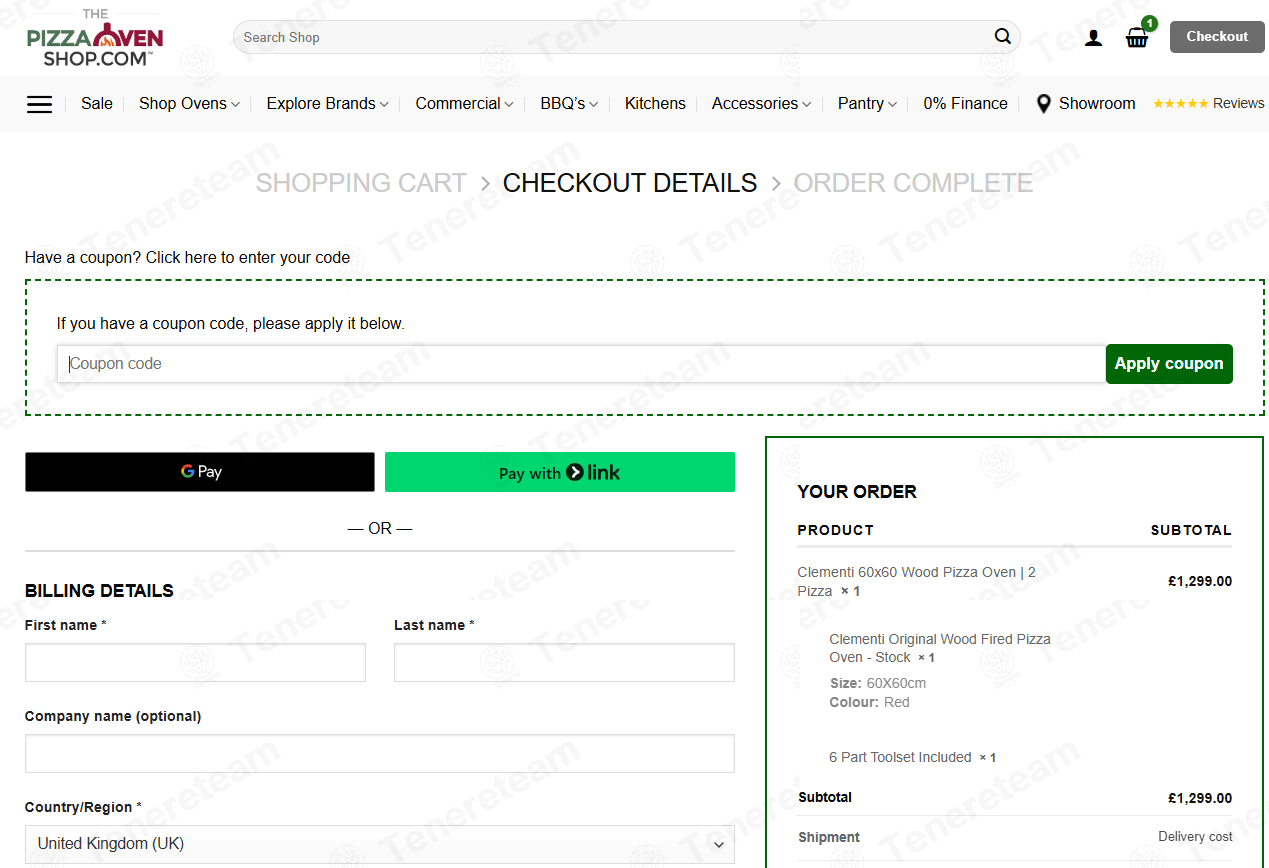Expand the BBQ's menu
This screenshot has width=1269, height=868.
coord(569,104)
